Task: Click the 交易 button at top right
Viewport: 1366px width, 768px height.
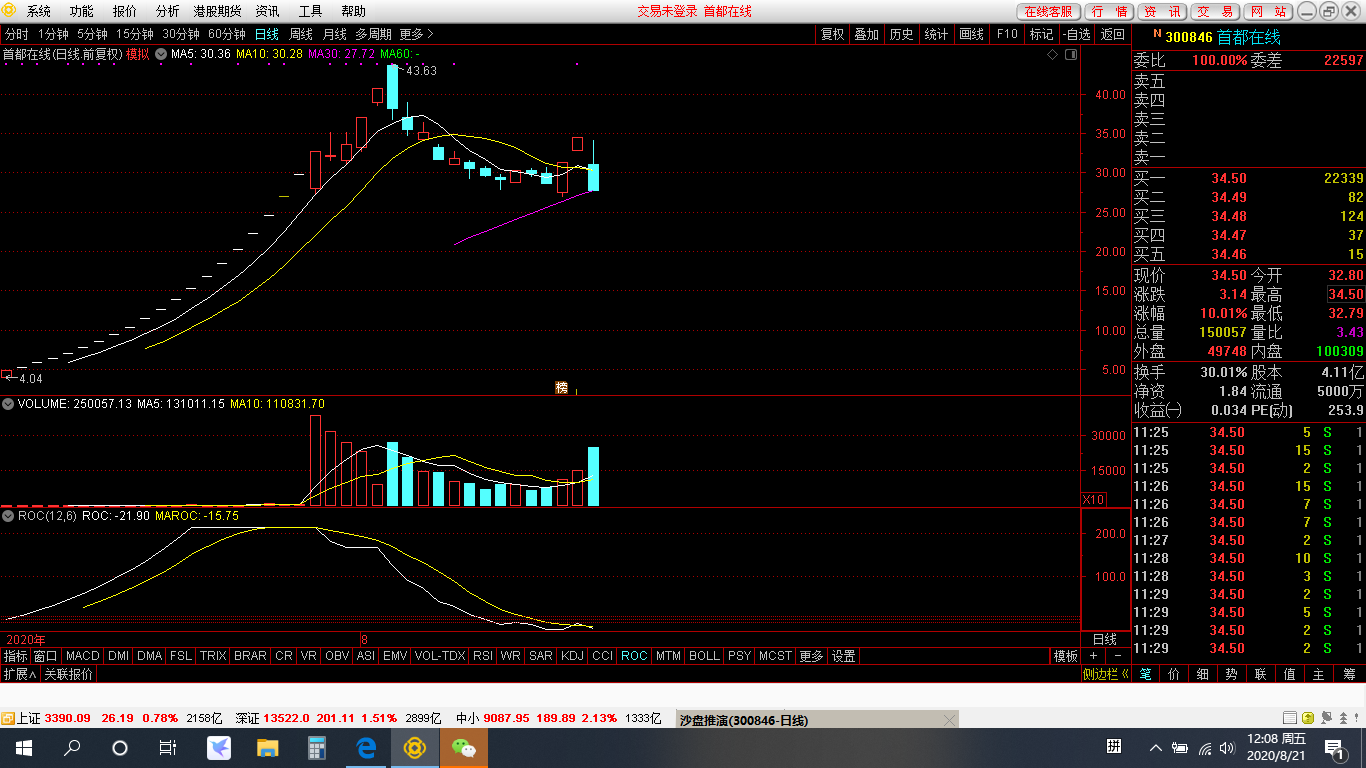Action: tap(1214, 12)
